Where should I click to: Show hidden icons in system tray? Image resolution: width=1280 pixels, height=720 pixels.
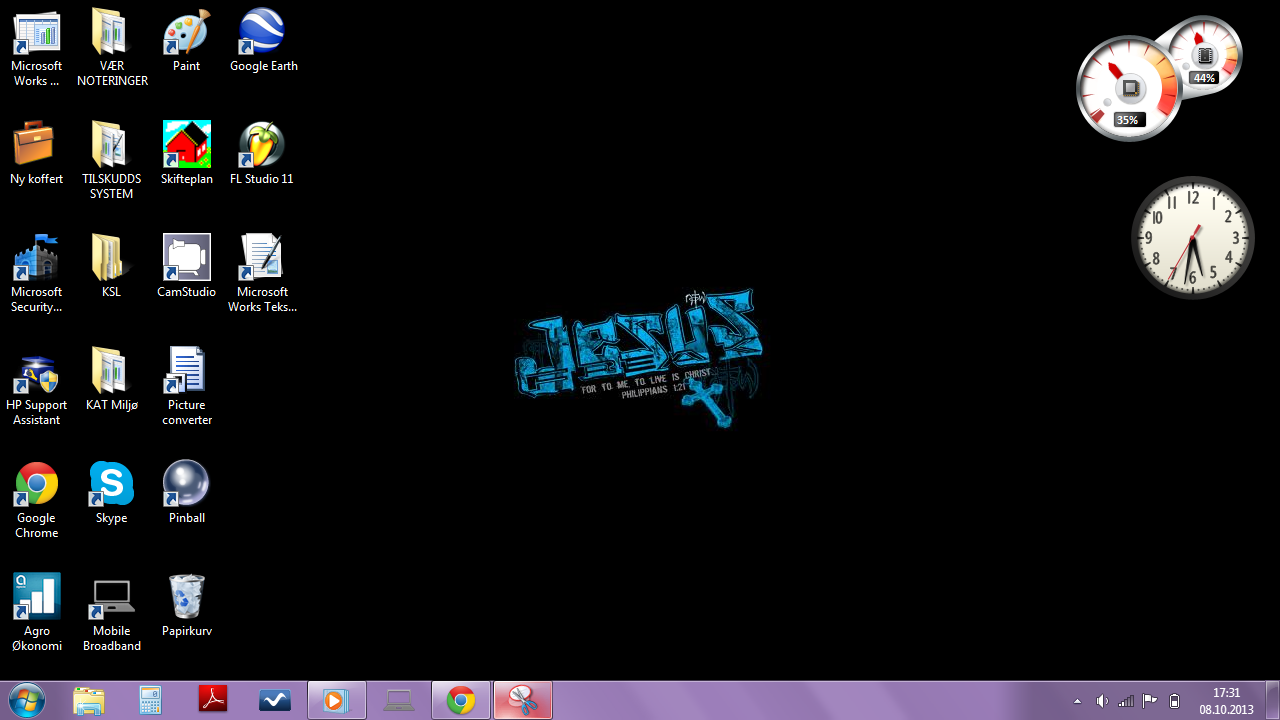(x=1077, y=701)
